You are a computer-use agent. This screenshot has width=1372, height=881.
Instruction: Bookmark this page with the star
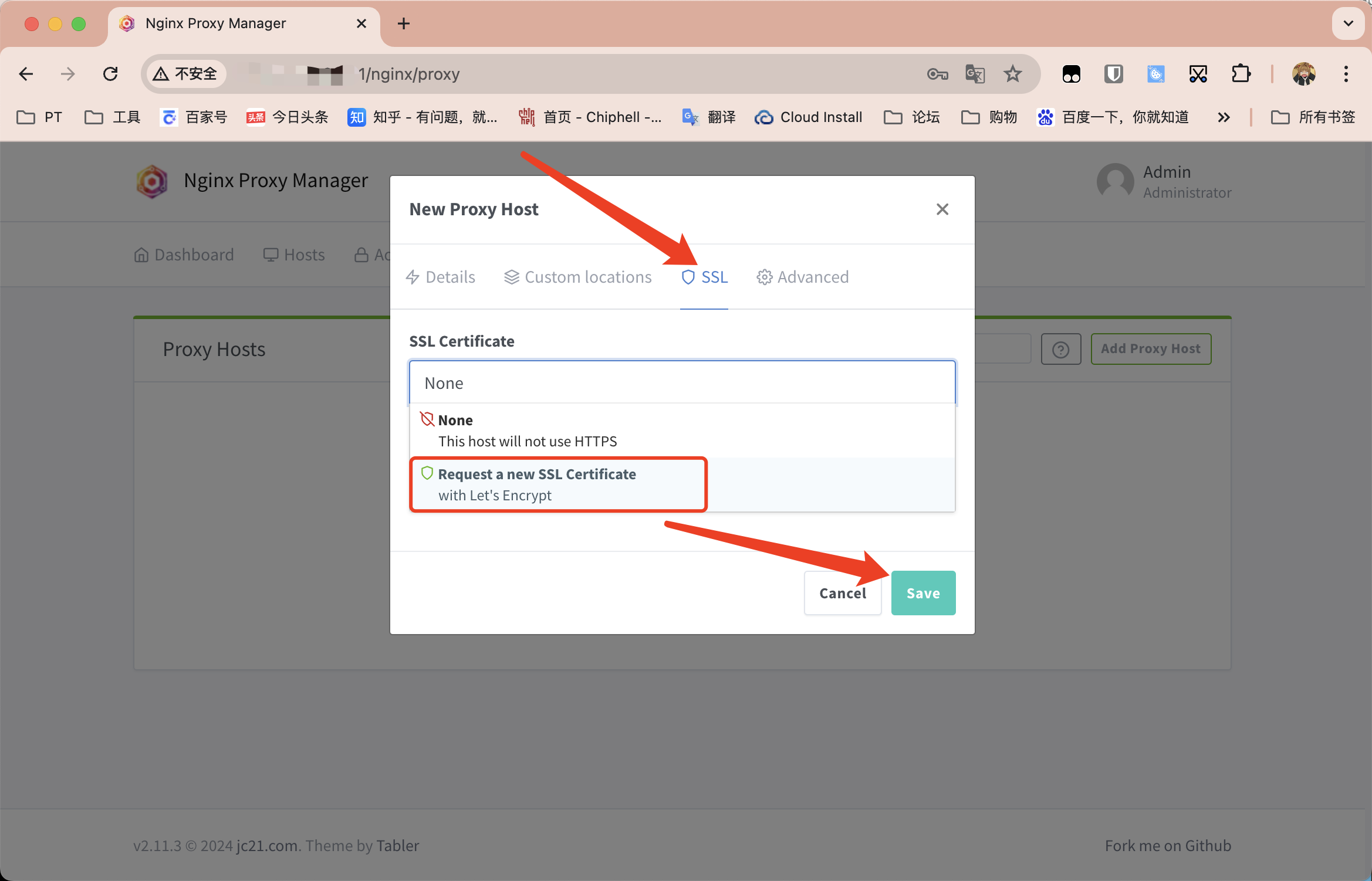click(x=1013, y=74)
